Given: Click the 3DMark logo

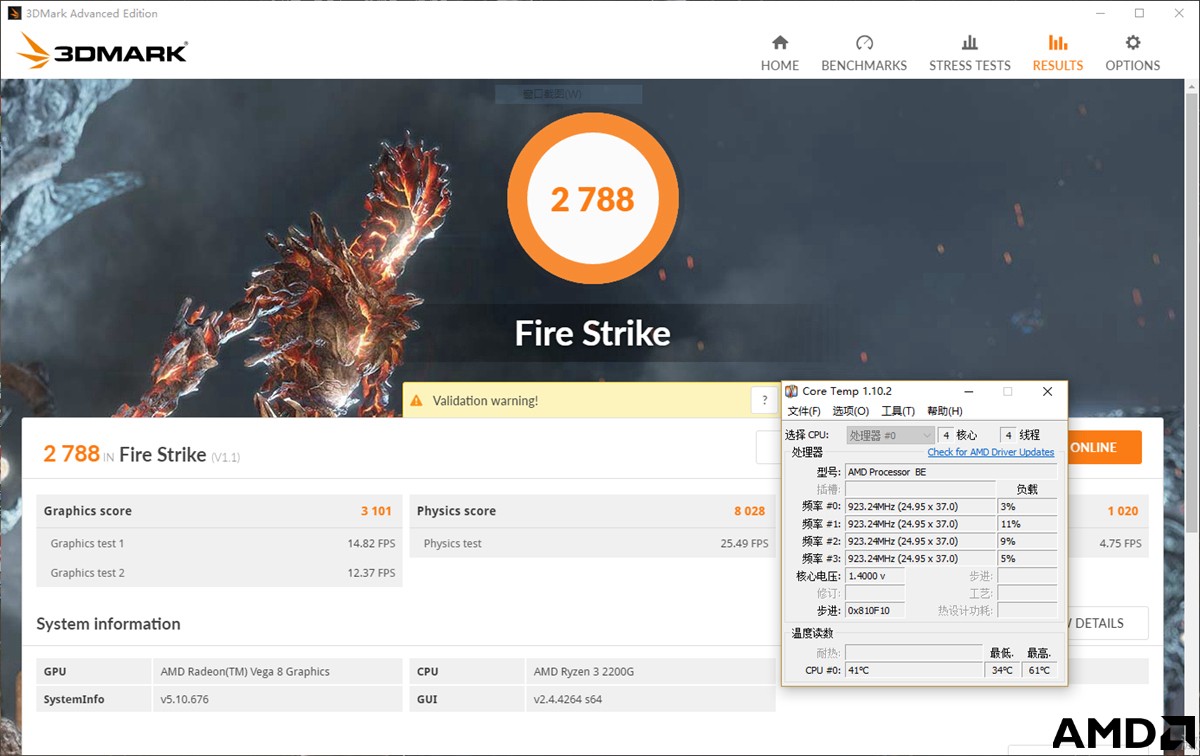Looking at the screenshot, I should pos(103,51).
